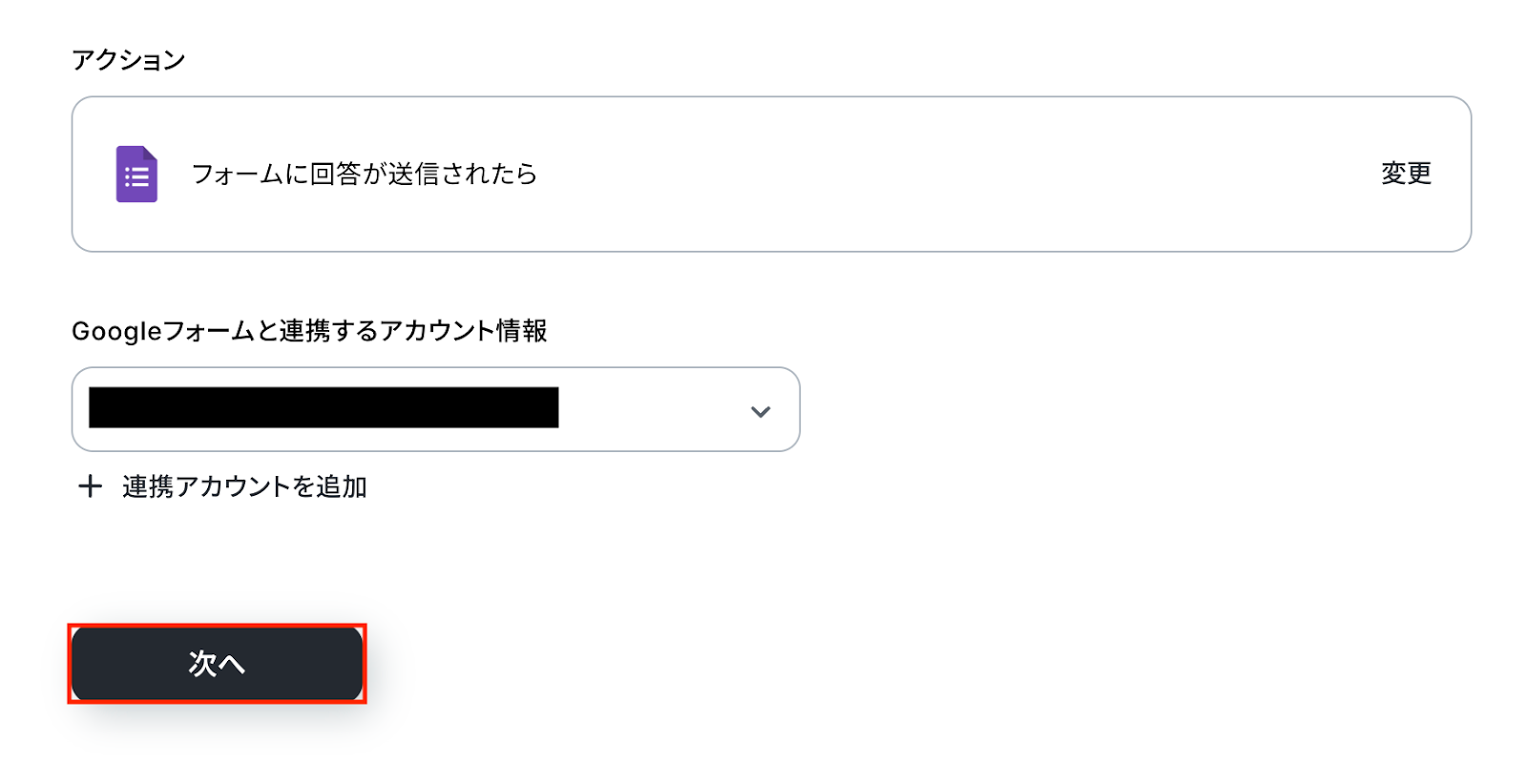
Task: Click the アクション section heading
Action: click(128, 60)
